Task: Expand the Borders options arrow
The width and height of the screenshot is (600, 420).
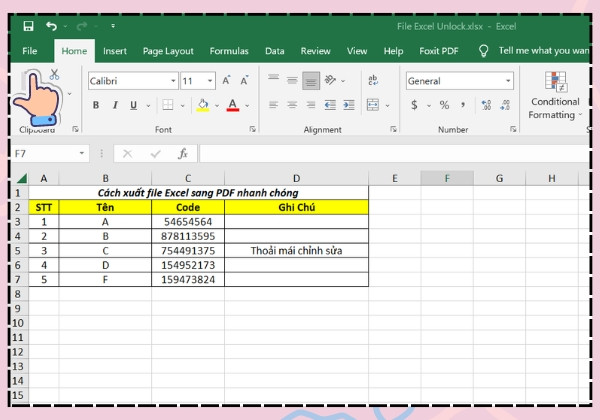Action: (x=183, y=106)
